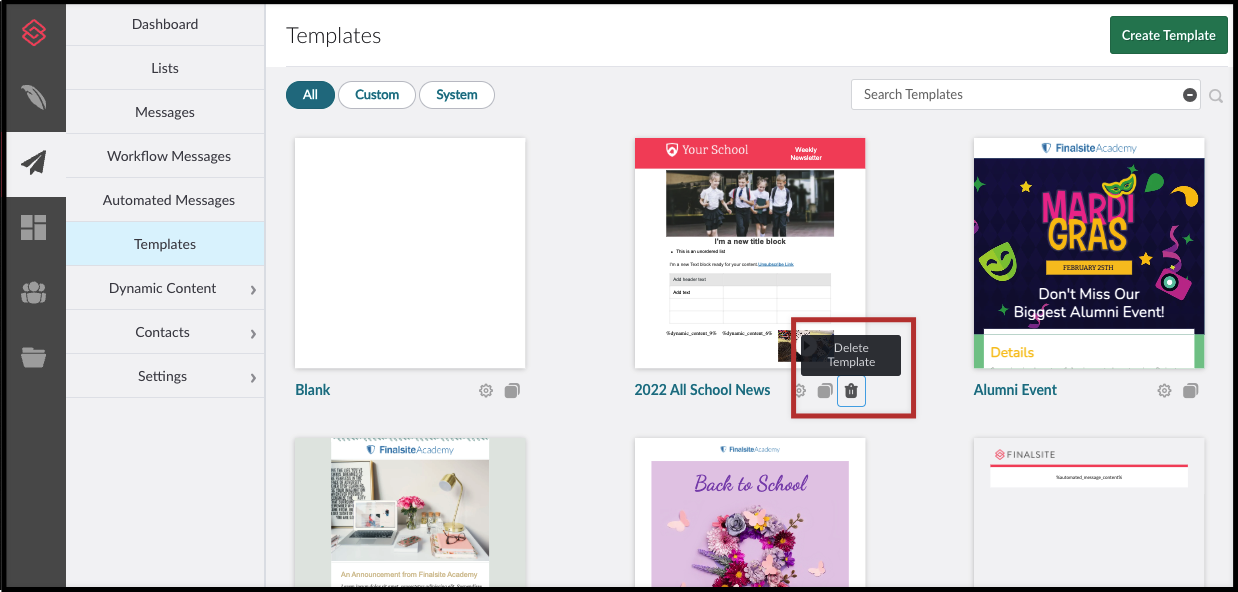1238x592 pixels.
Task: Show All templates filter
Action: point(310,95)
